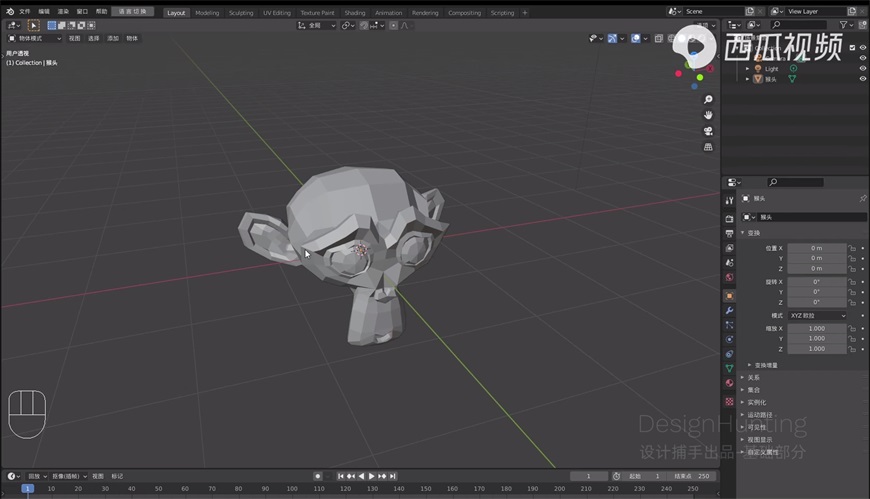Toggle the camera view gizmo
This screenshot has height=499, width=870.
click(x=708, y=131)
